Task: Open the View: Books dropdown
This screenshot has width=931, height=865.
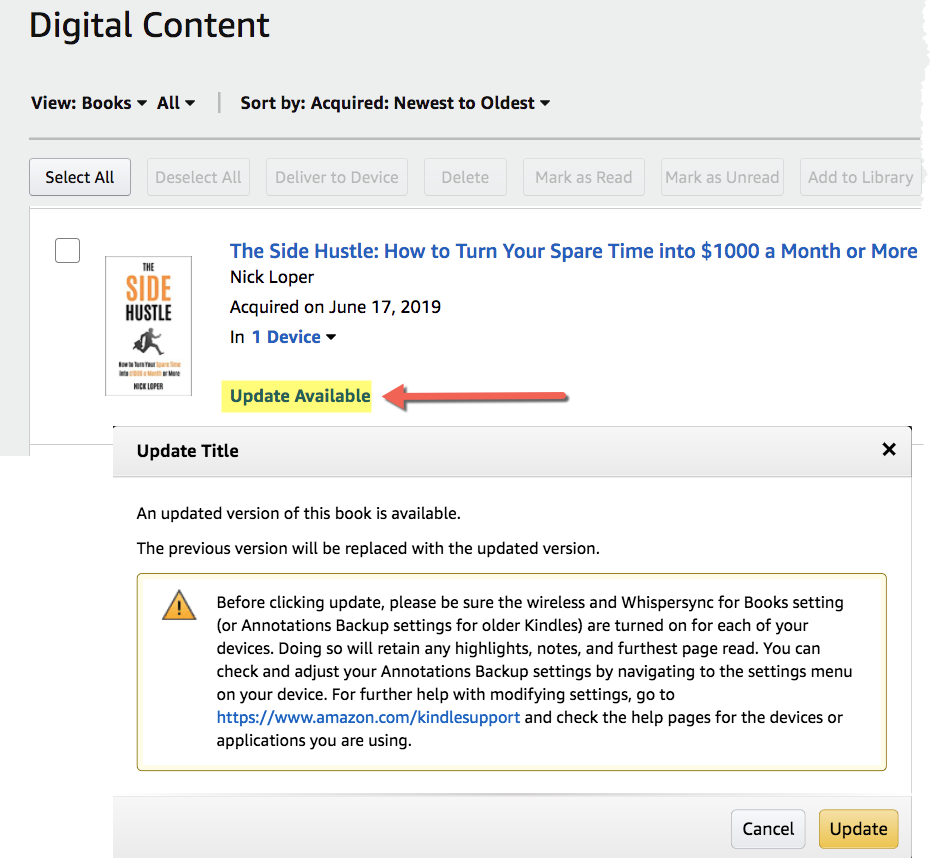Action: tap(89, 103)
